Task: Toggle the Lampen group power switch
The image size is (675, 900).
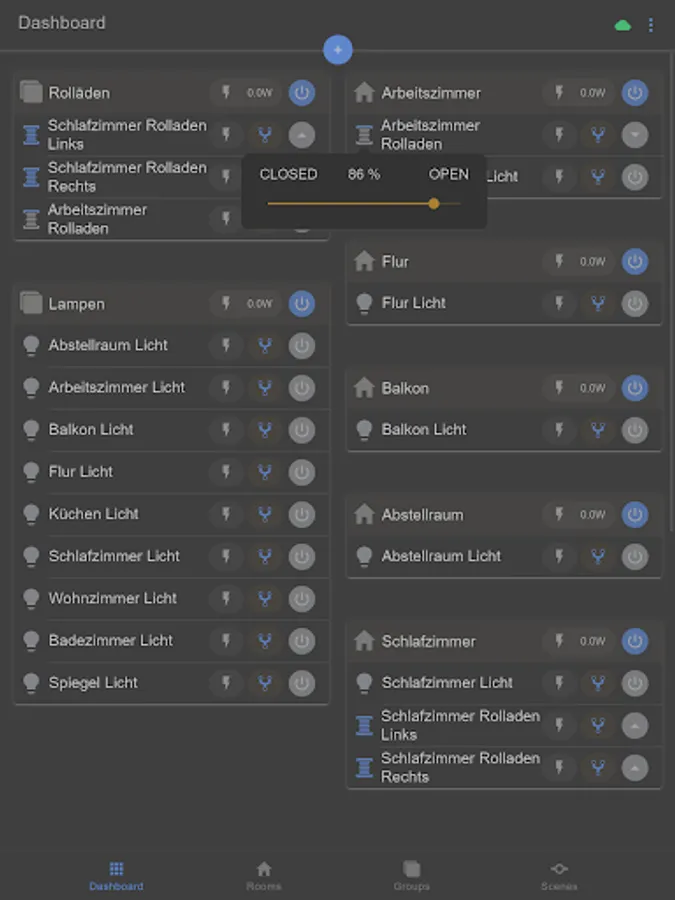Action: 301,303
